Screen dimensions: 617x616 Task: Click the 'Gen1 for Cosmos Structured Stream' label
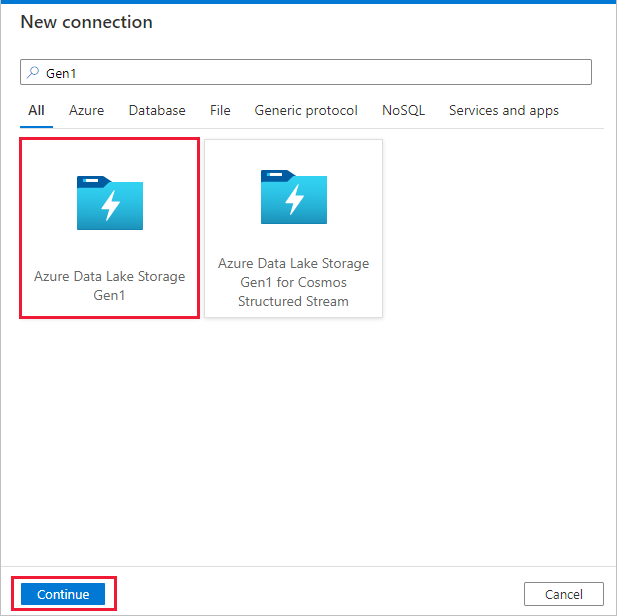pos(294,282)
